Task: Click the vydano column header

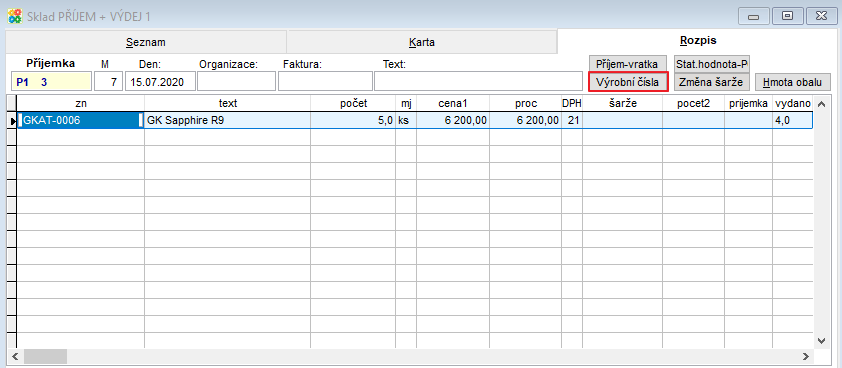Action: (792, 103)
